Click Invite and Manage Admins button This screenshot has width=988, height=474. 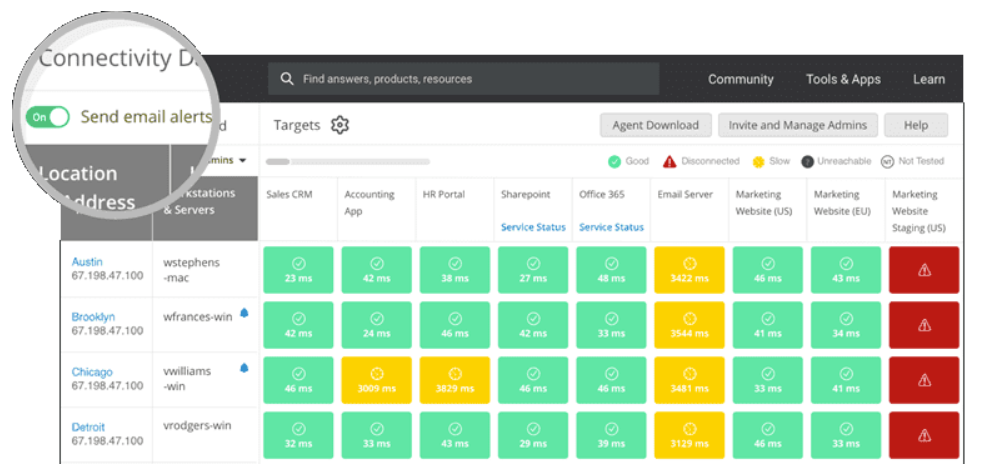coord(798,125)
